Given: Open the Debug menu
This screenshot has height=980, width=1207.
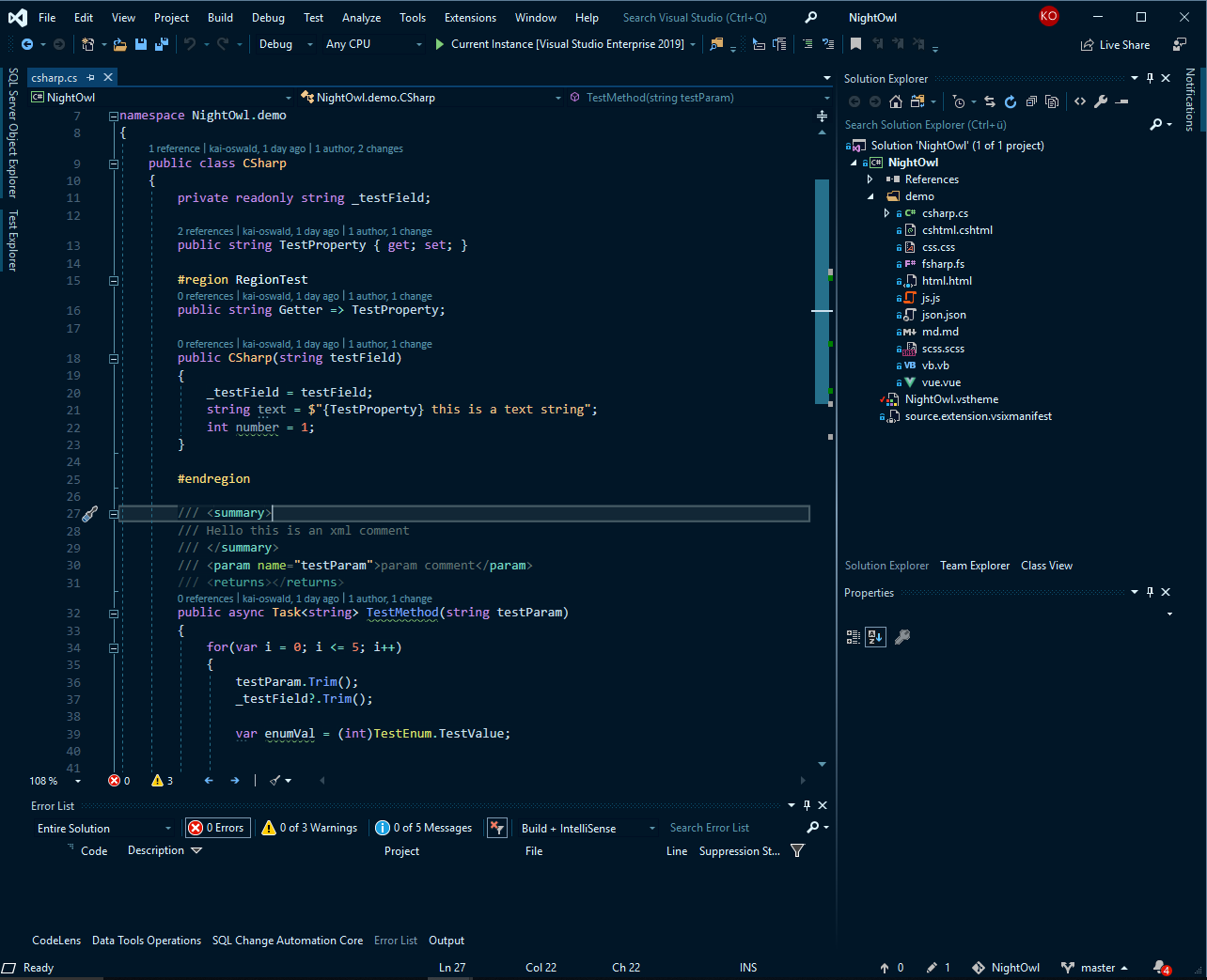Looking at the screenshot, I should (267, 17).
